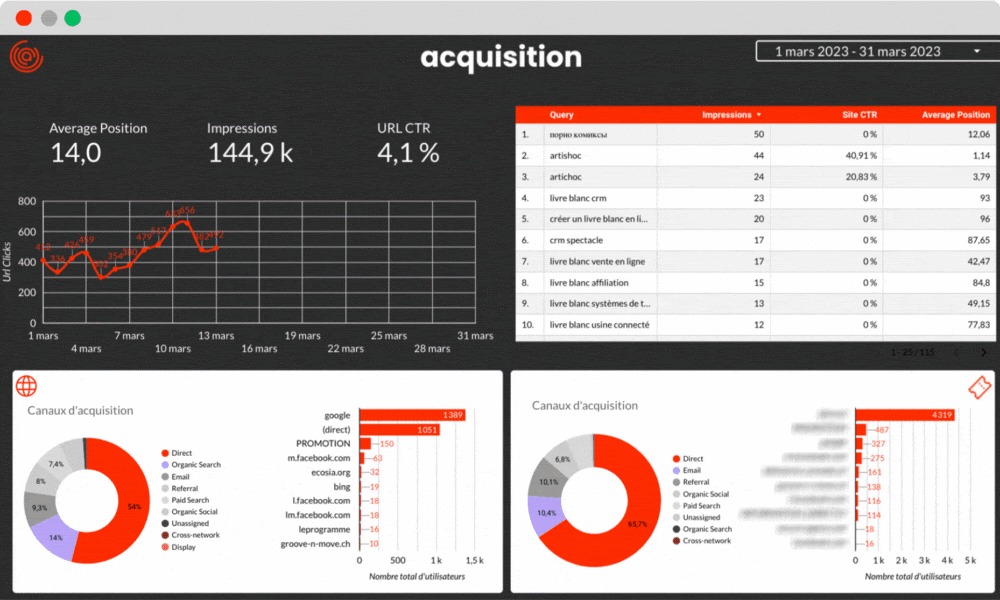This screenshot has height=600, width=1000.
Task: Sort the table by Site CTR header
Action: (x=860, y=114)
